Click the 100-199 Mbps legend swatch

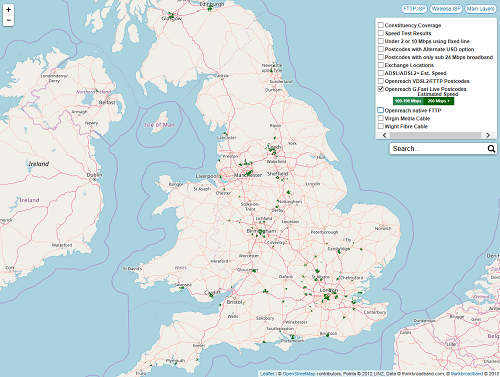[x=408, y=101]
